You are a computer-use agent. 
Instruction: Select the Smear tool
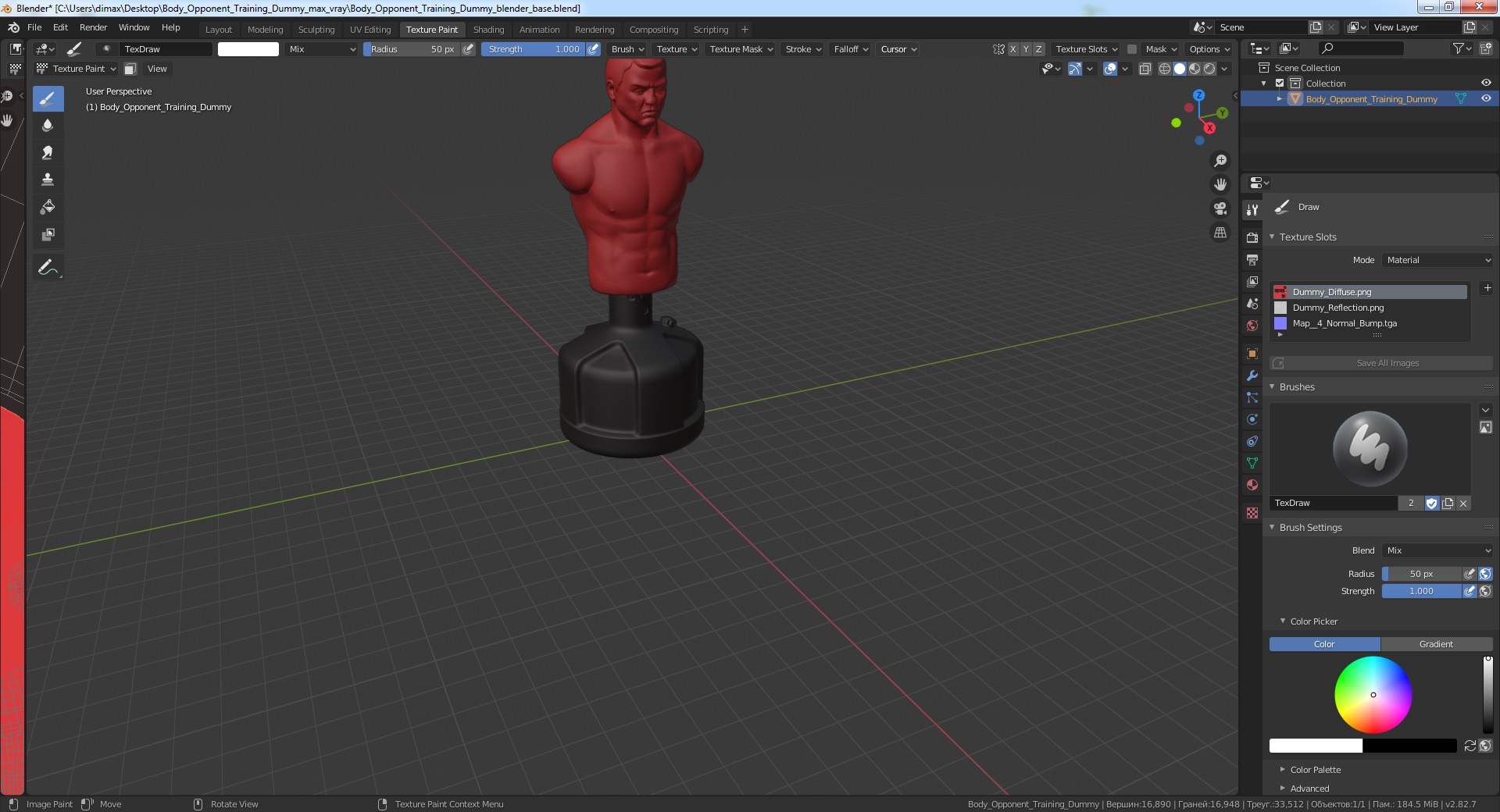(48, 153)
